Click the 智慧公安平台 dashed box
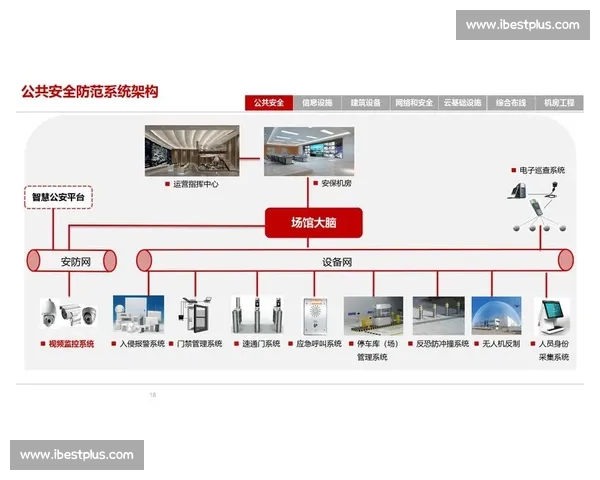This screenshot has height=480, width=600. point(59,197)
